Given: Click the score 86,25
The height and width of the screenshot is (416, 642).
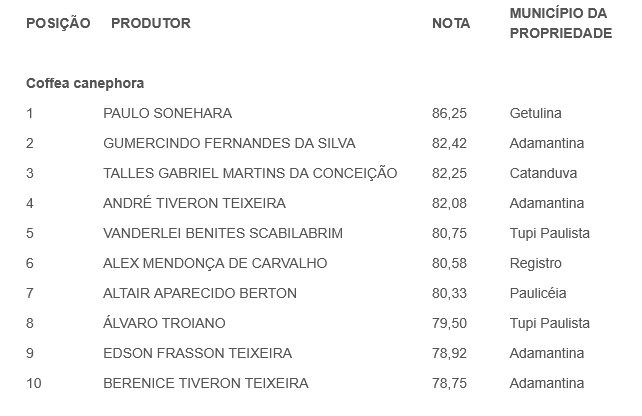Looking at the screenshot, I should tap(449, 113).
